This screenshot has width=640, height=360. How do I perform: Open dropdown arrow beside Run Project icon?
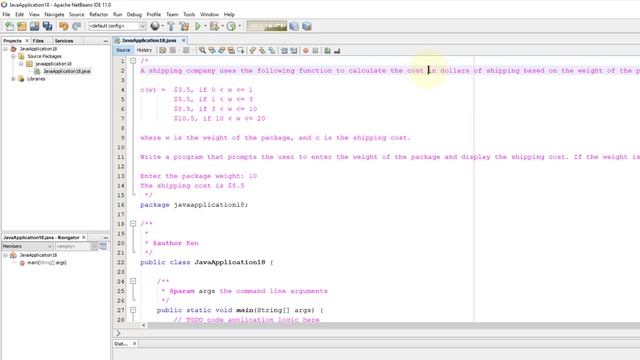tap(205, 26)
